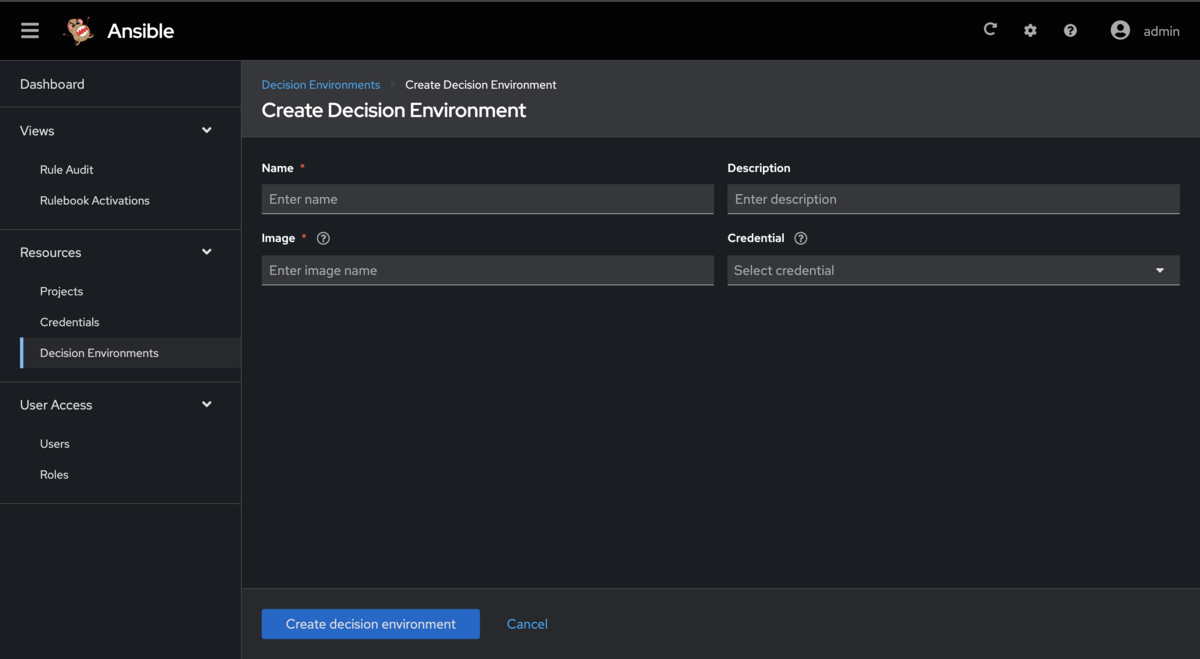This screenshot has height=659, width=1200.
Task: Click the admin user avatar
Action: 1120,30
